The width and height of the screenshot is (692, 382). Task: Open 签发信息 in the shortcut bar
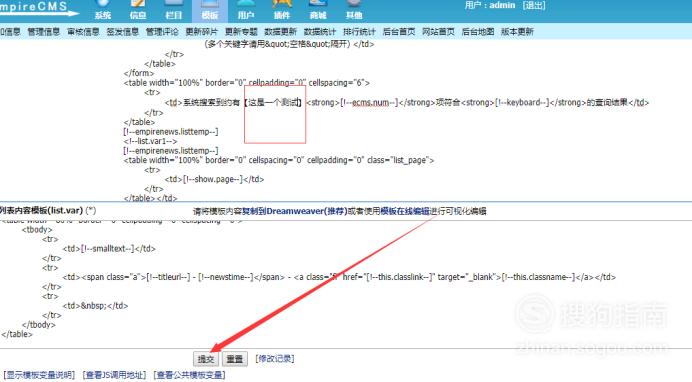(x=123, y=32)
